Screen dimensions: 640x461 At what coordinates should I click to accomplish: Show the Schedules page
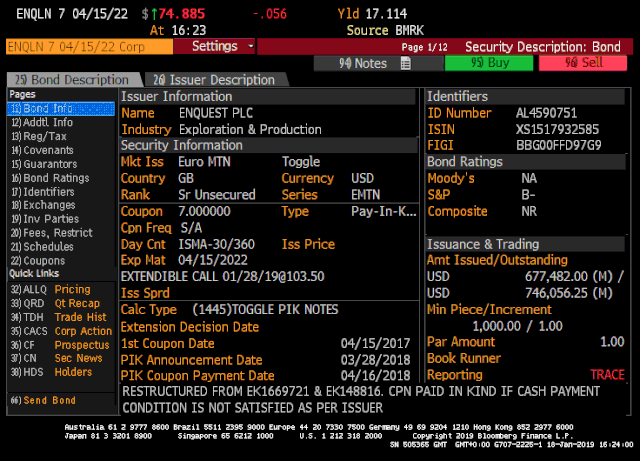[42, 247]
